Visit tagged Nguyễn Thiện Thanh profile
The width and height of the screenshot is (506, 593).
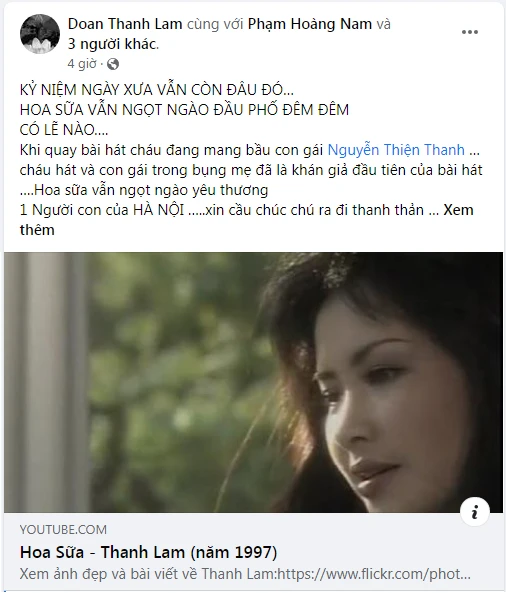(x=396, y=150)
